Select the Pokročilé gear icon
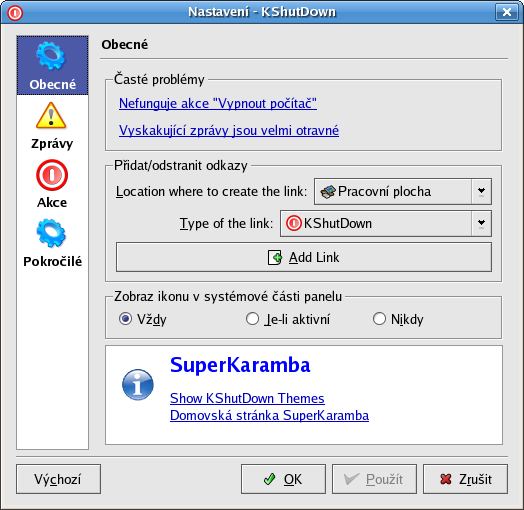 pyautogui.click(x=51, y=233)
